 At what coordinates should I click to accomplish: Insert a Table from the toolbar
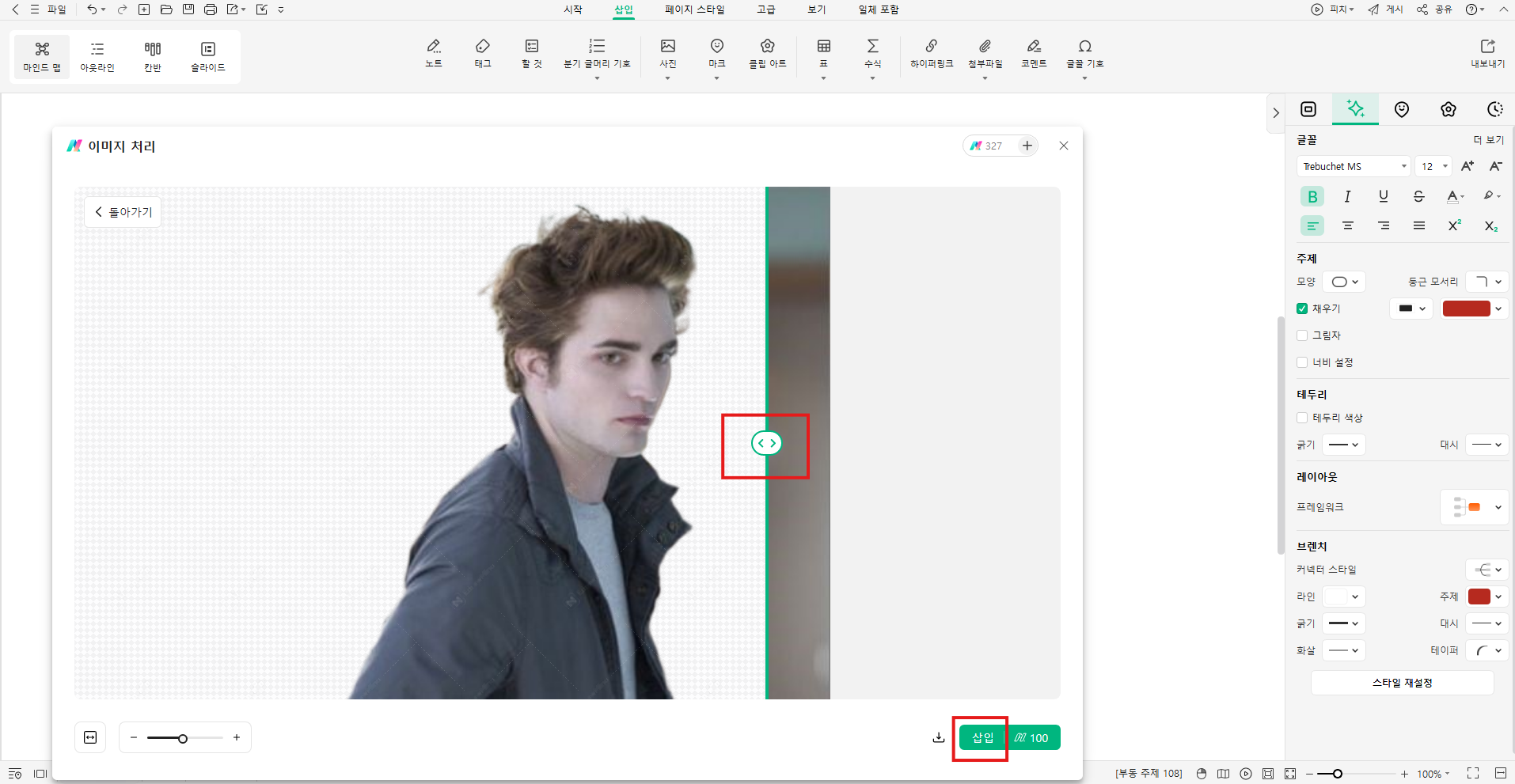click(824, 53)
